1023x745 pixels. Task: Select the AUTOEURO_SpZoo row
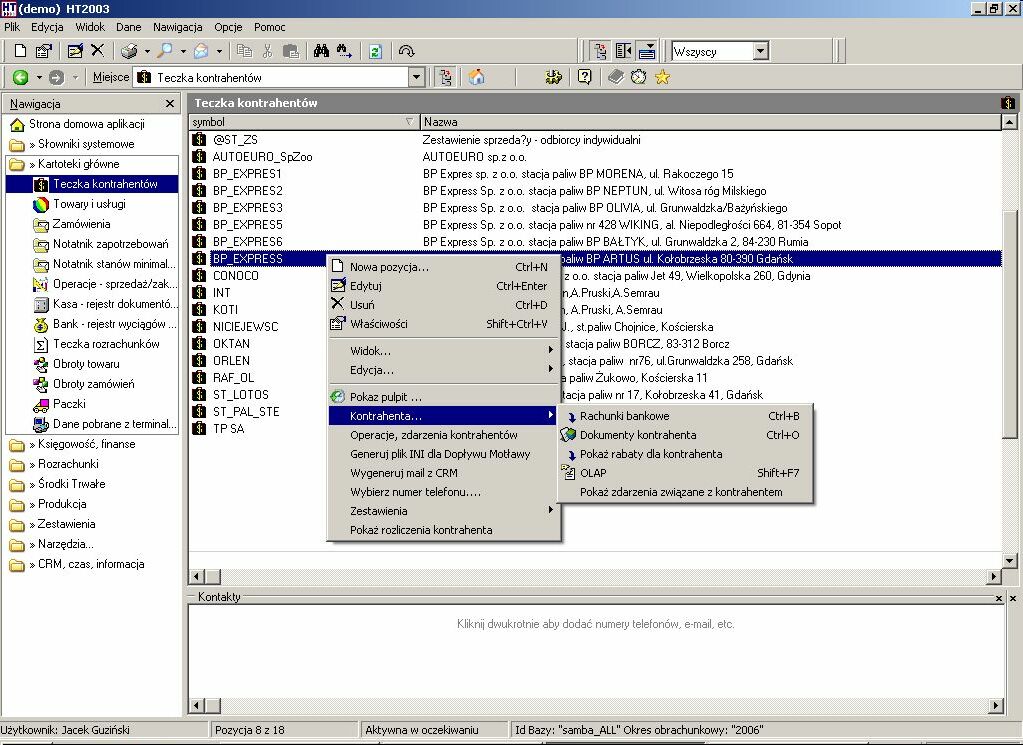pyautogui.click(x=595, y=157)
